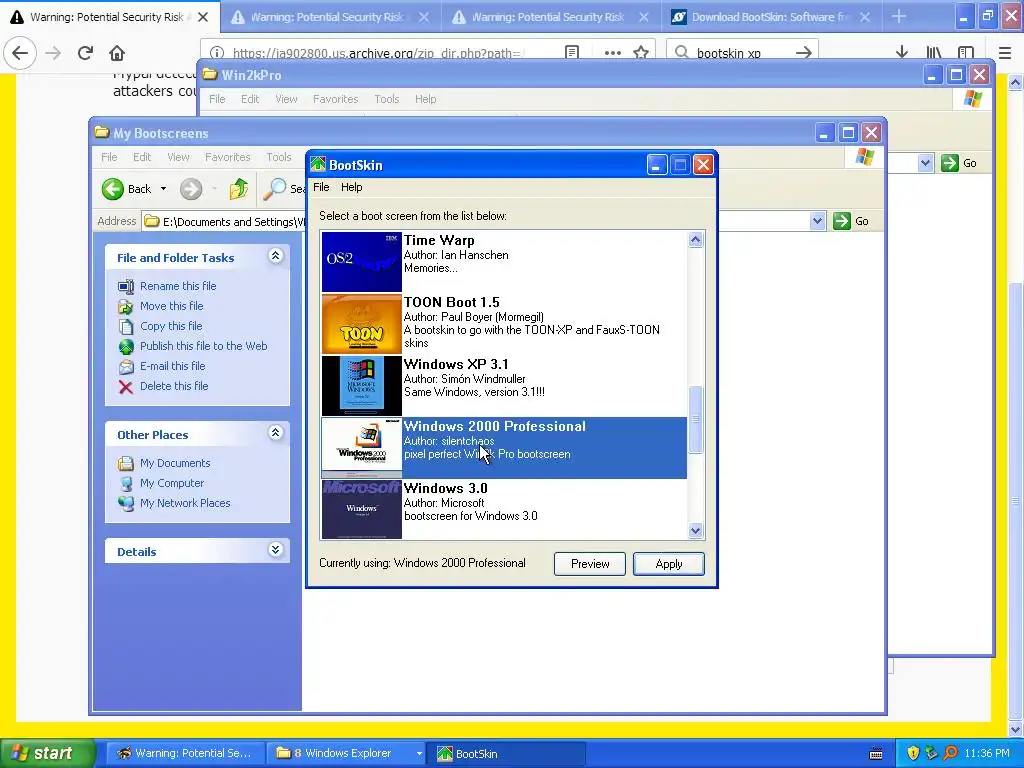This screenshot has width=1024, height=768.
Task: Click BootSkin list scroll up arrow
Action: [696, 240]
